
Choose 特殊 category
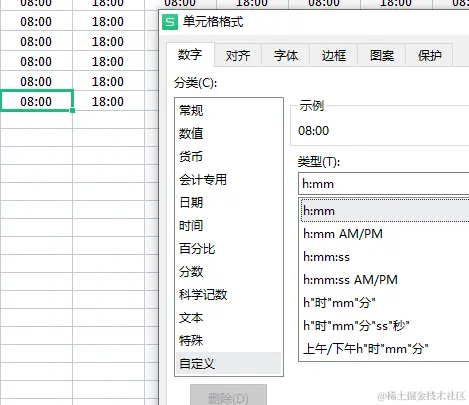(x=228, y=340)
